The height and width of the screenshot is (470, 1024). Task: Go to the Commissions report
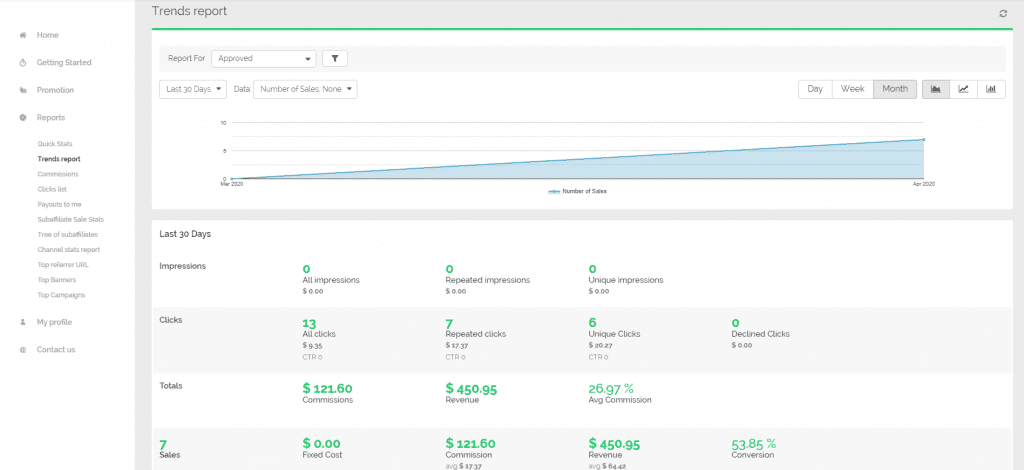click(58, 174)
